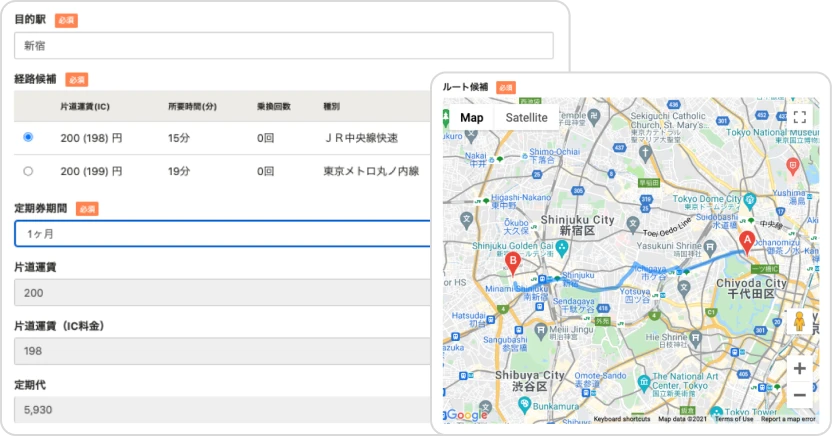Image resolution: width=832 pixels, height=436 pixels.
Task: Open the 定期券期間 dropdown showing 1ヶ月
Action: (223, 234)
